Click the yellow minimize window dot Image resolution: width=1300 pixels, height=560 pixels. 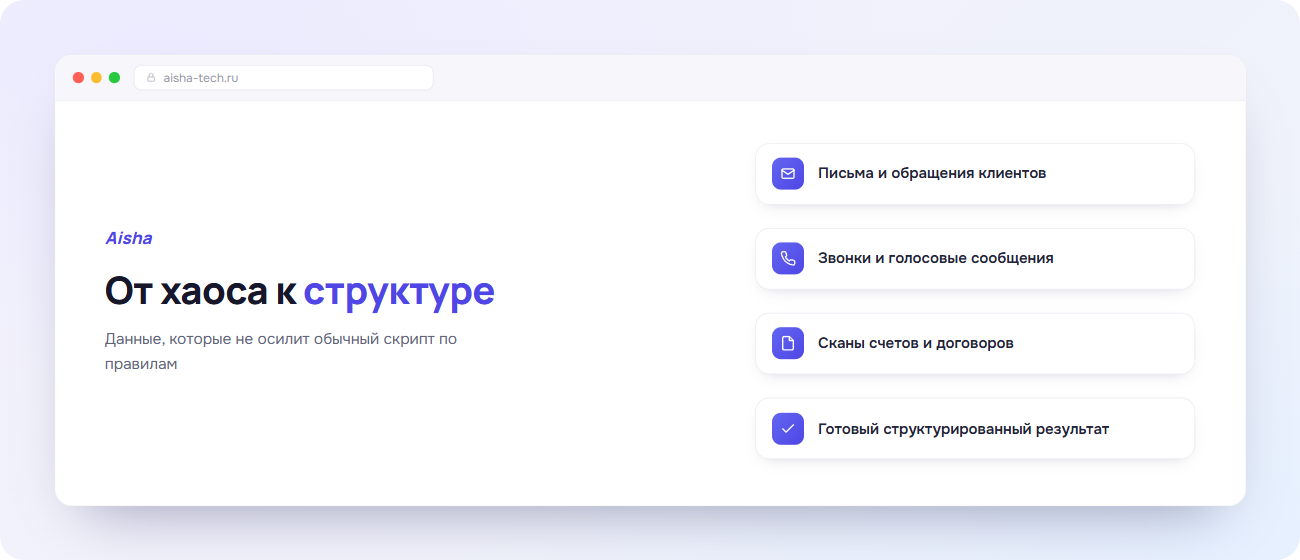(96, 77)
